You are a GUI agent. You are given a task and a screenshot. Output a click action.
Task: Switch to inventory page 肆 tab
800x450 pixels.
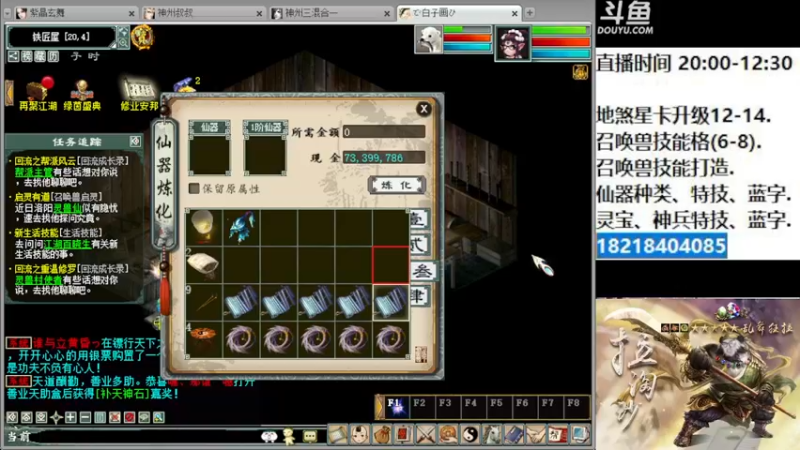(419, 296)
